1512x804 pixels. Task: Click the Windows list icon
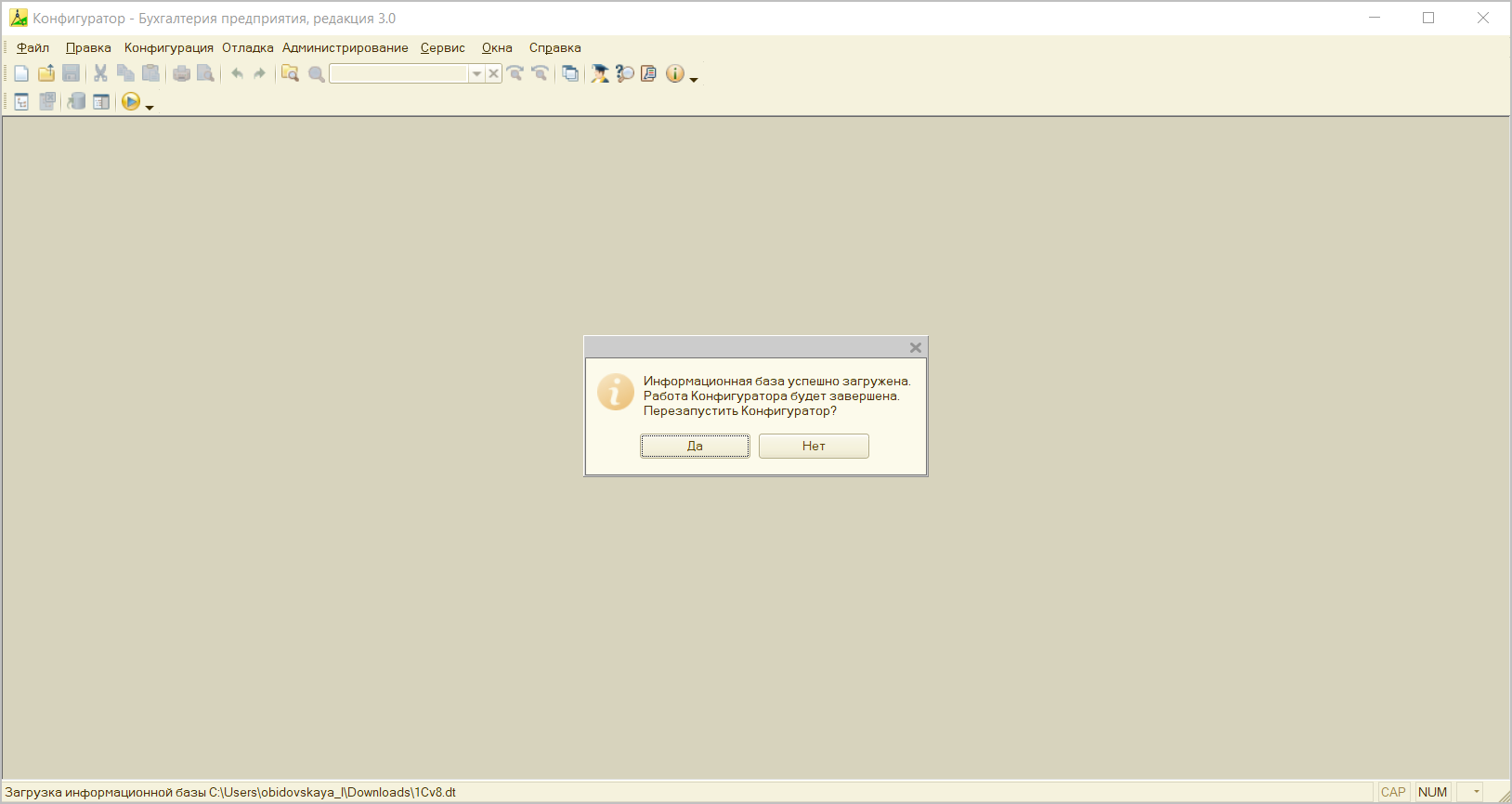[x=570, y=73]
